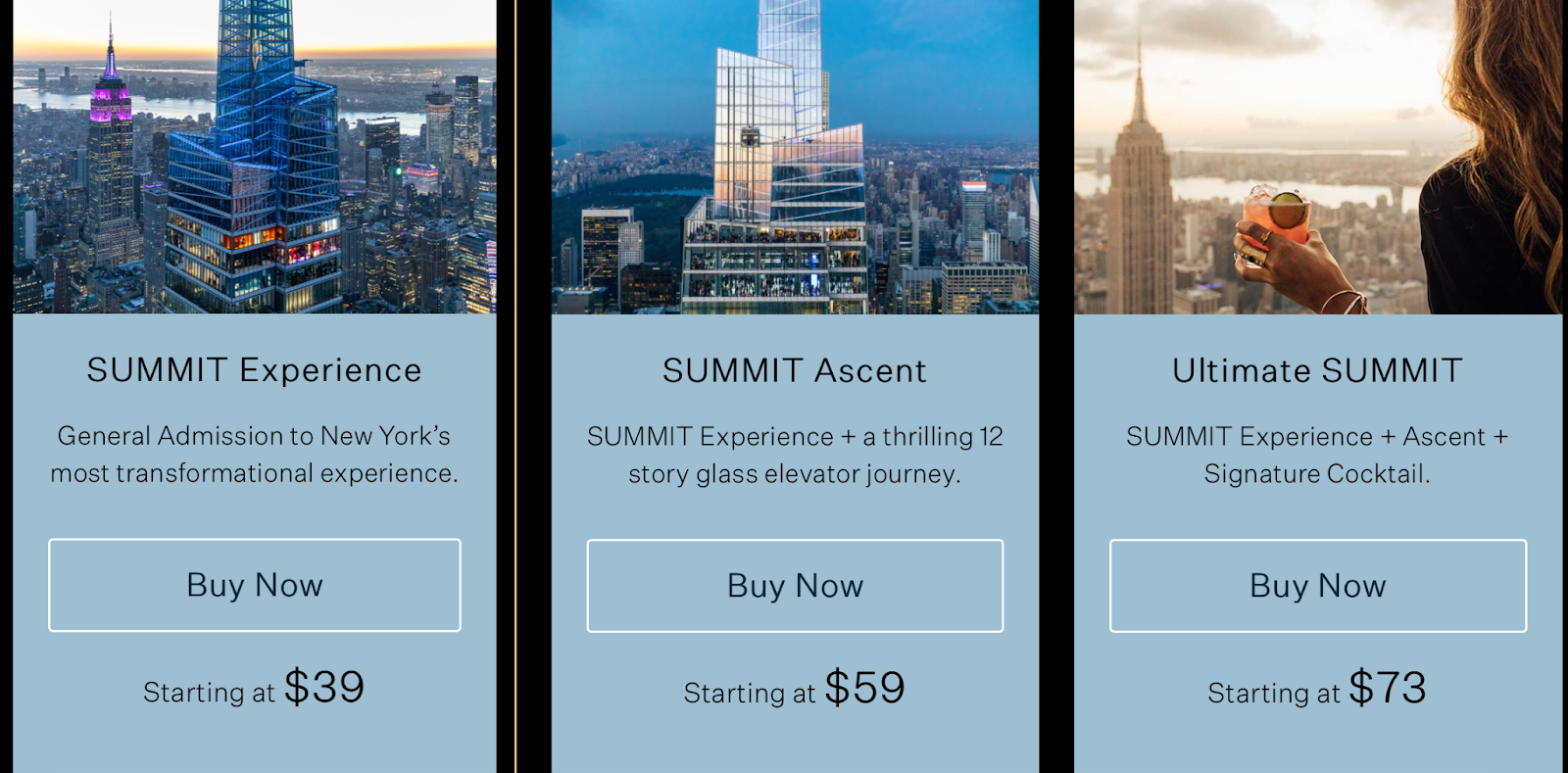Open the SUMMIT Experience night skyline image
The image size is (1568, 773).
tap(255, 157)
